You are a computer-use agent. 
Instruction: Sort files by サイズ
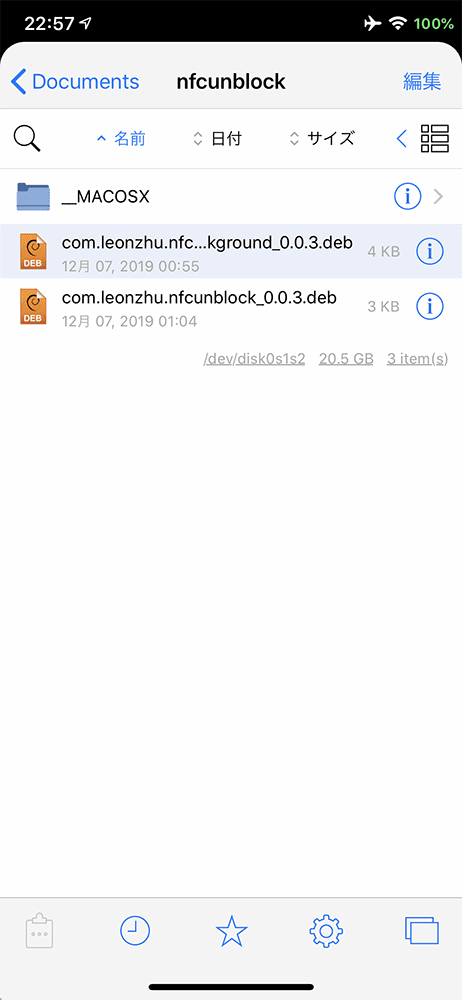click(322, 138)
